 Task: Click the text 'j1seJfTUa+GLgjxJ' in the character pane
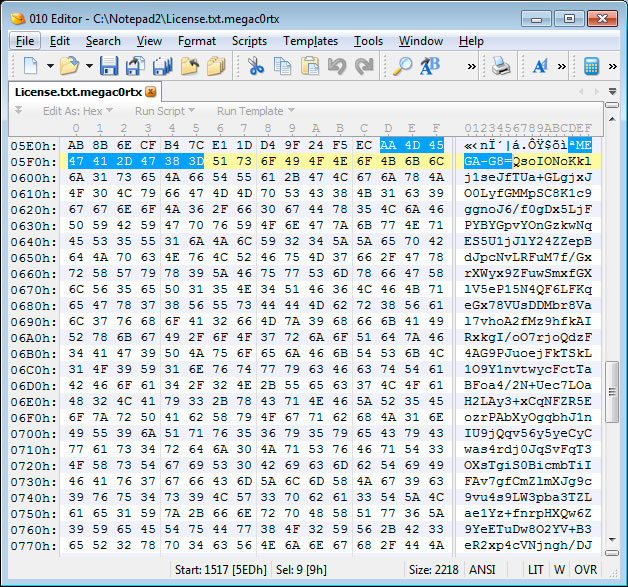(x=528, y=177)
